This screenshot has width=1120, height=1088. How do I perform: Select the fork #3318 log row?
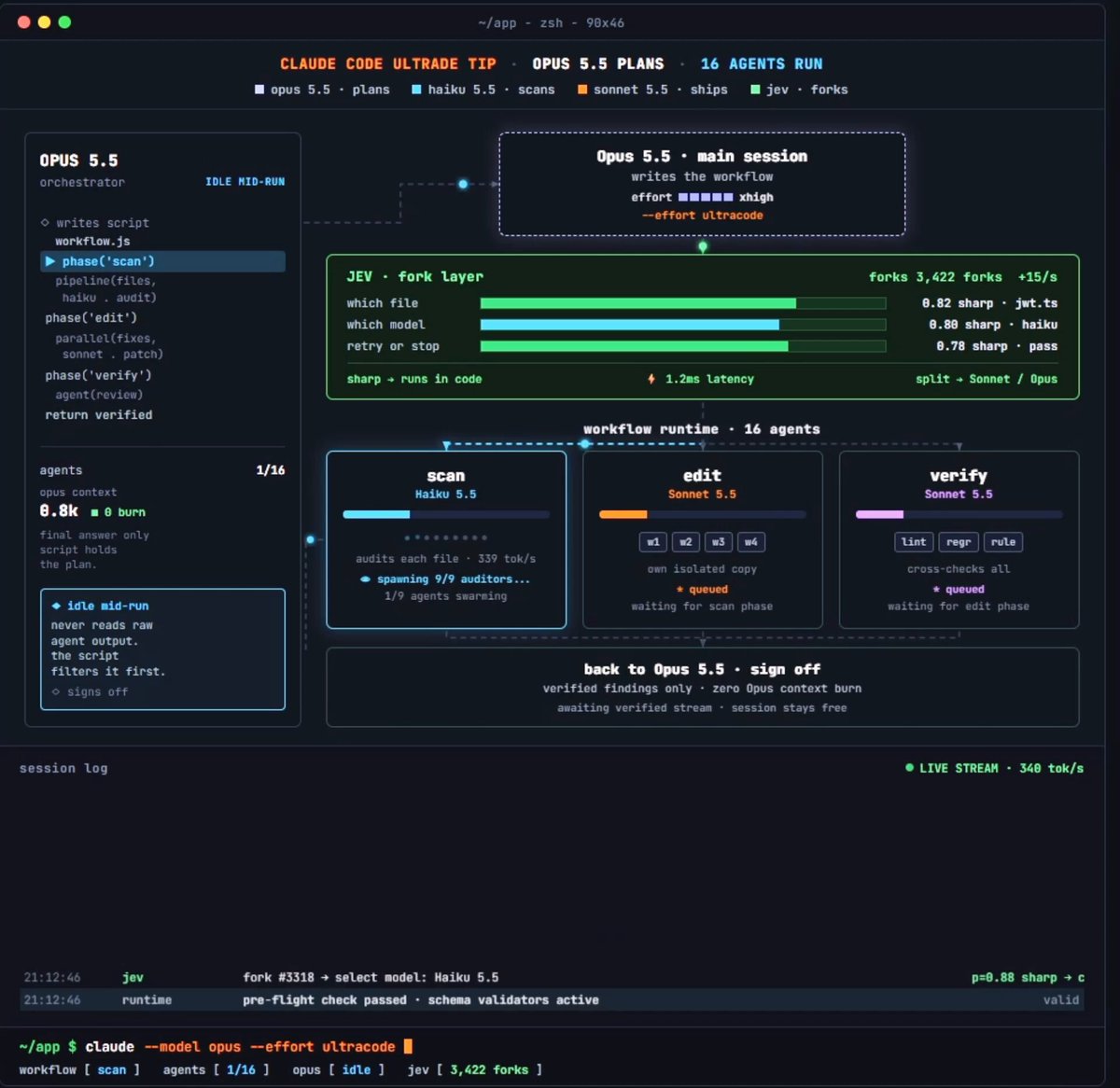553,978
